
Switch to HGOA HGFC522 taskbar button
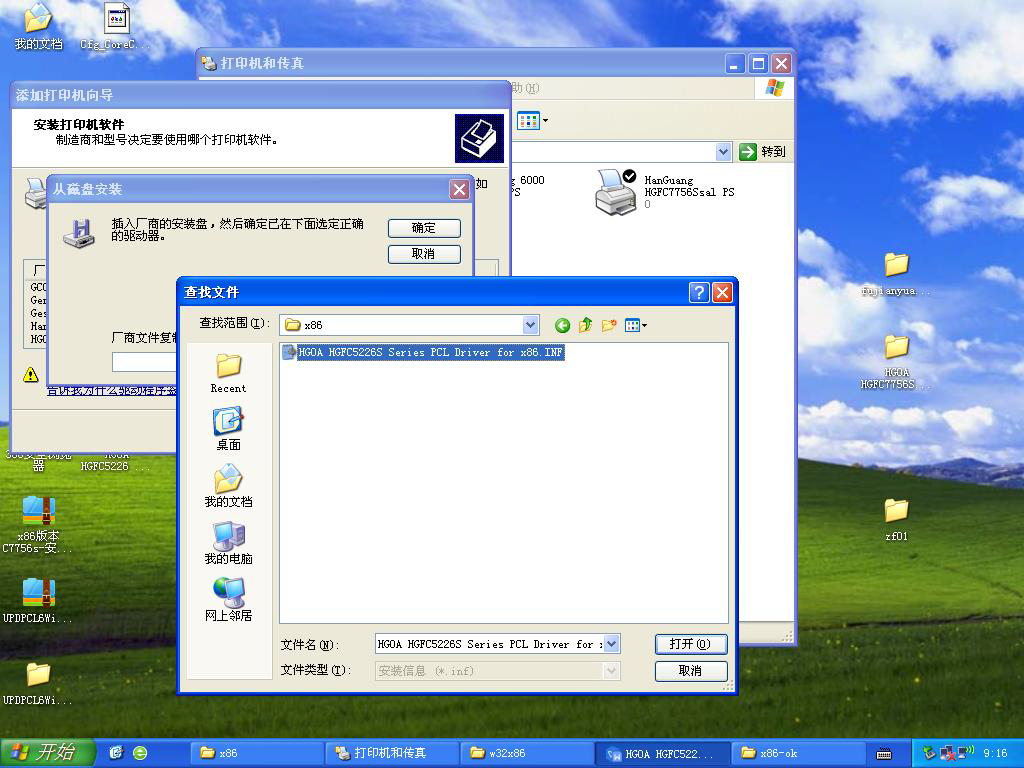(x=662, y=753)
